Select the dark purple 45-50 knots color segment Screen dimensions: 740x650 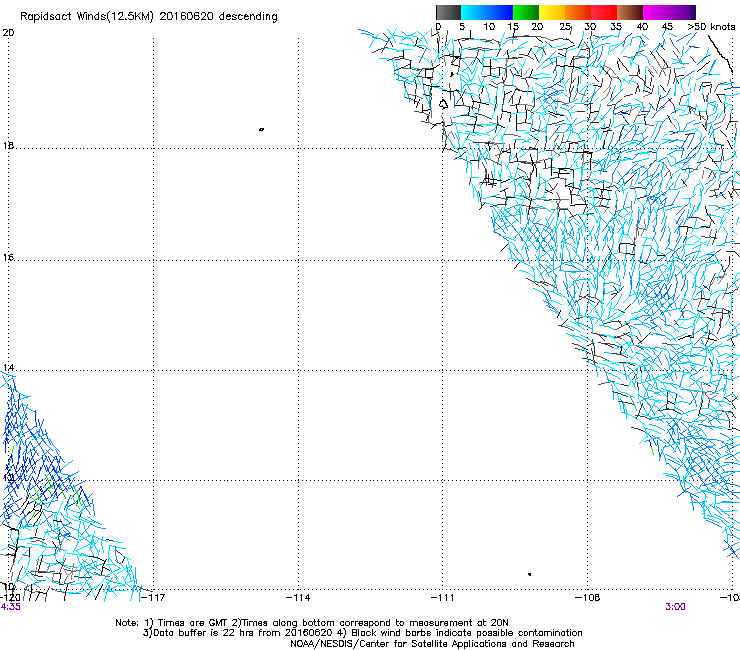pyautogui.click(x=682, y=12)
